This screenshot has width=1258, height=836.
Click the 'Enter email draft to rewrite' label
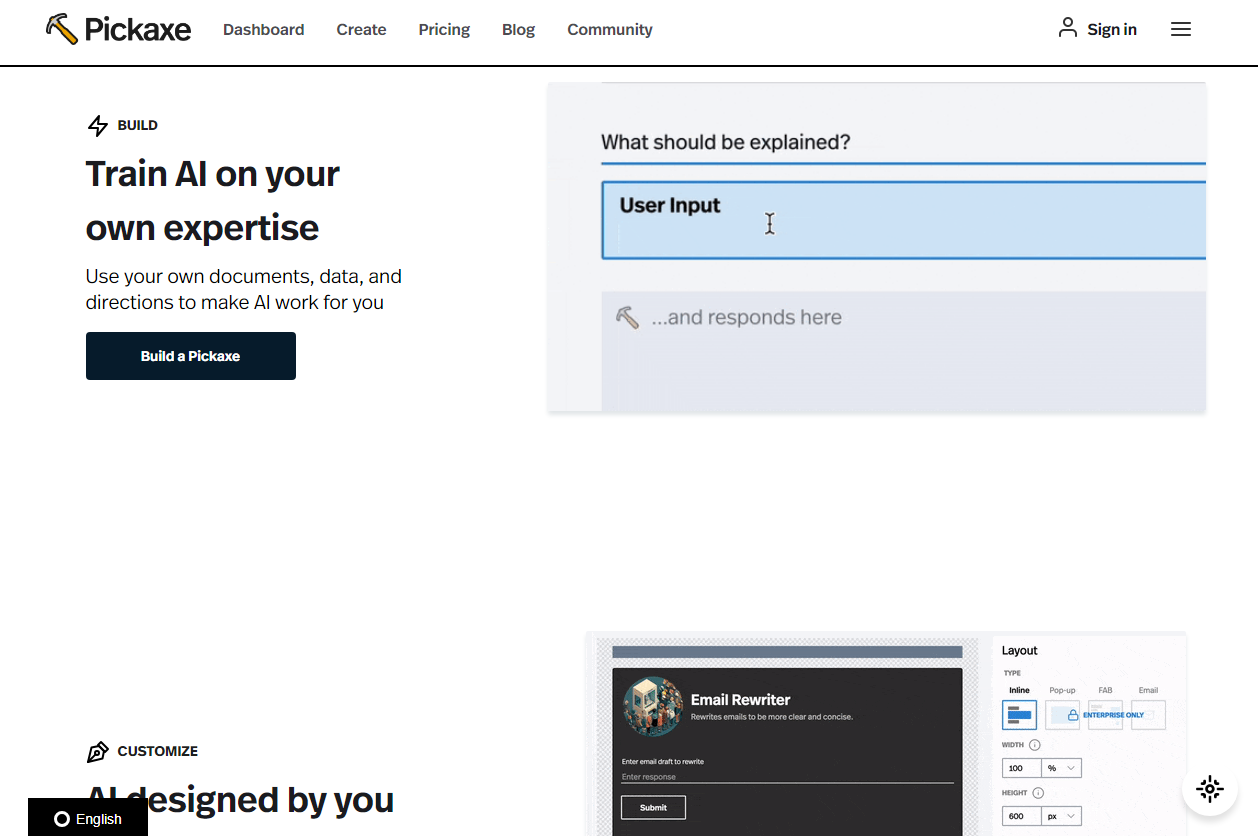pyautogui.click(x=663, y=762)
